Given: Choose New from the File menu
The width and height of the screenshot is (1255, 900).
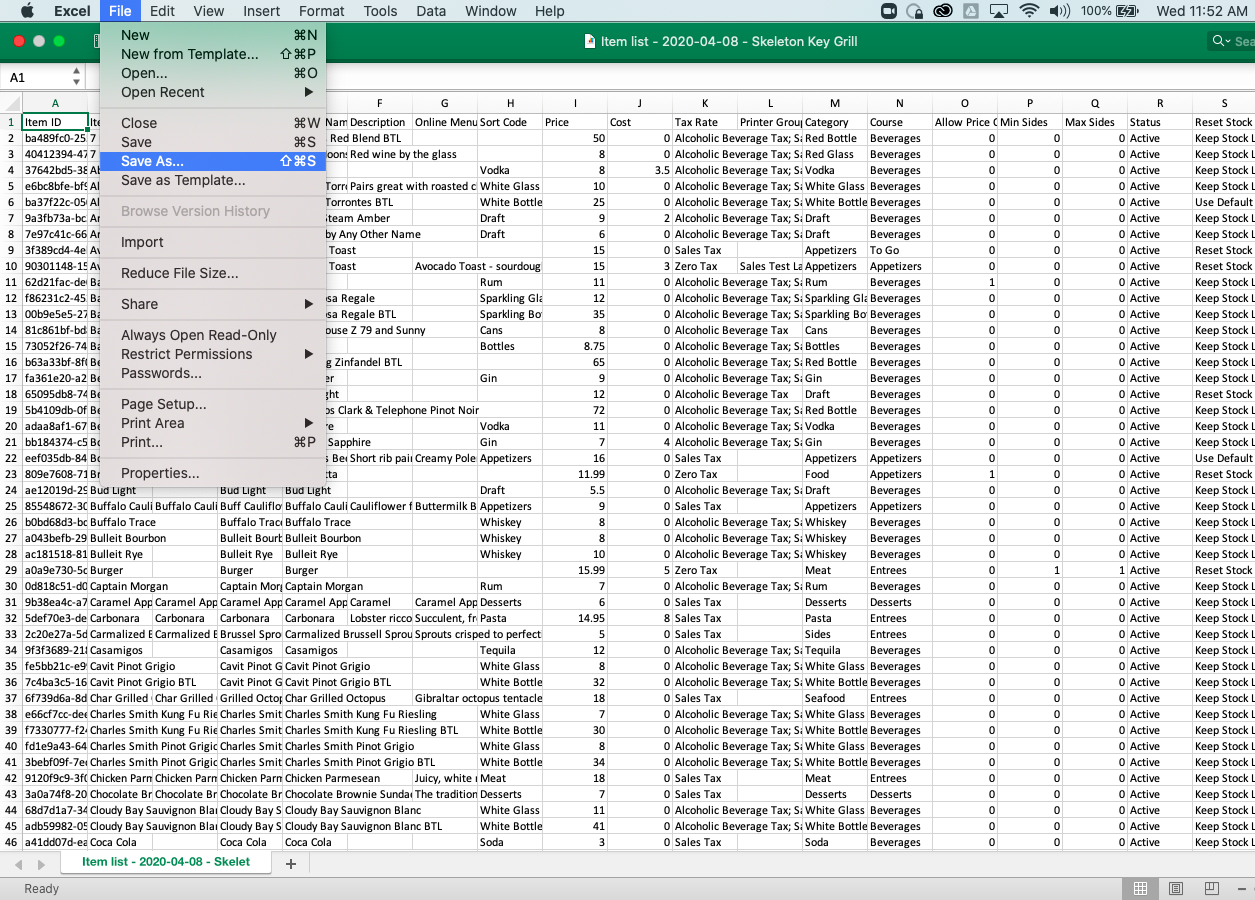Looking at the screenshot, I should coord(213,35).
